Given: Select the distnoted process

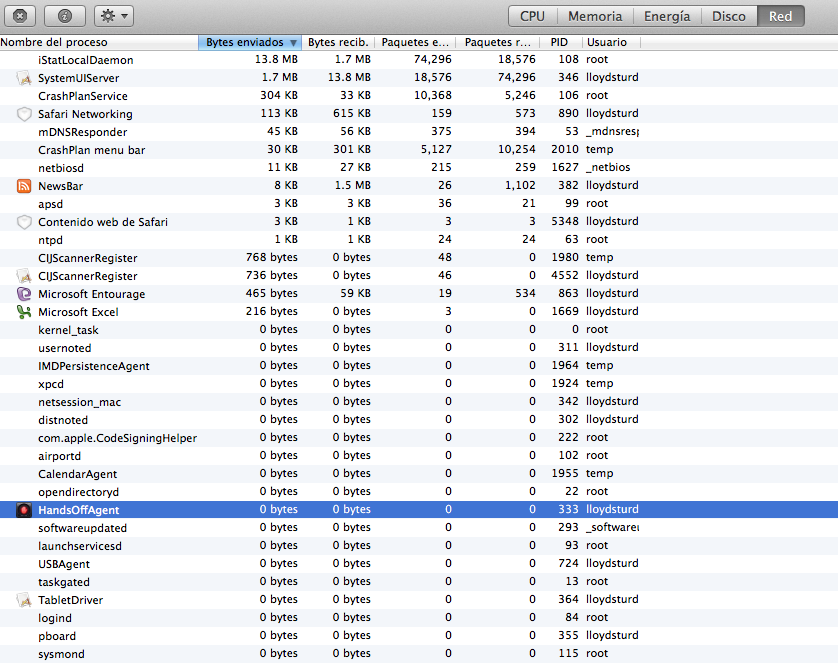Looking at the screenshot, I should 419,420.
